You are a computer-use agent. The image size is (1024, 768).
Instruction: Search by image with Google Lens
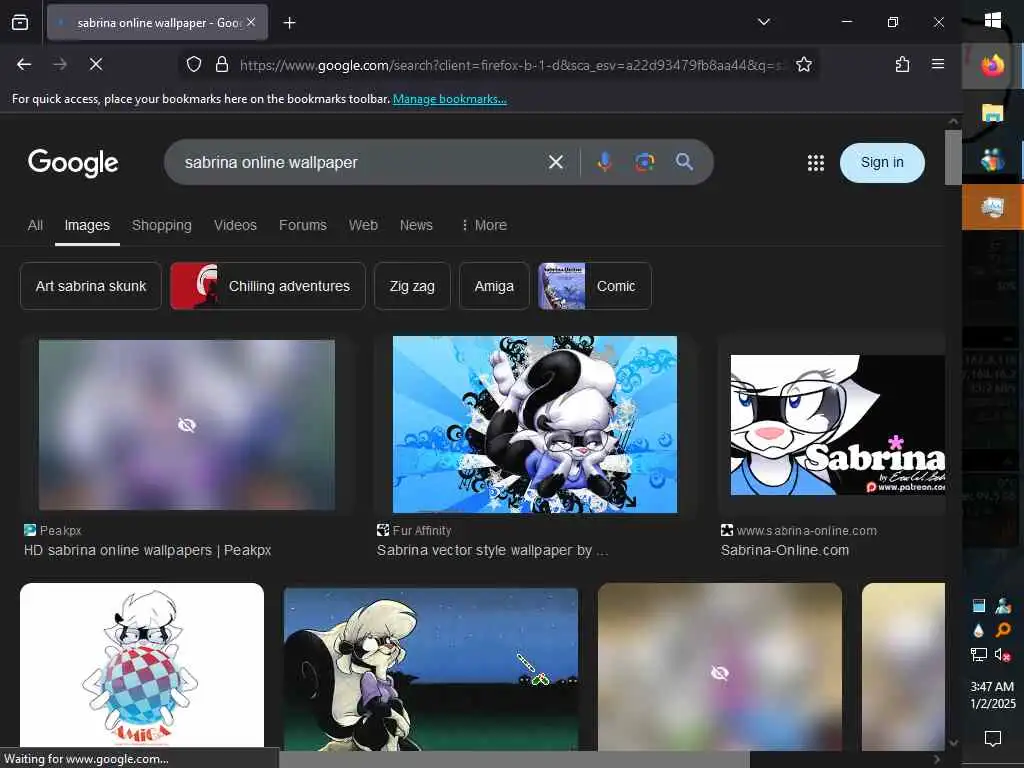pos(645,162)
